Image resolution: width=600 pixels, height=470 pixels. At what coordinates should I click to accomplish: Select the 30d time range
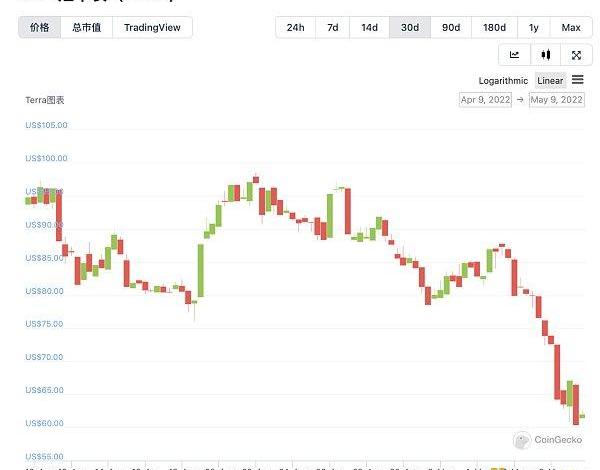(410, 27)
